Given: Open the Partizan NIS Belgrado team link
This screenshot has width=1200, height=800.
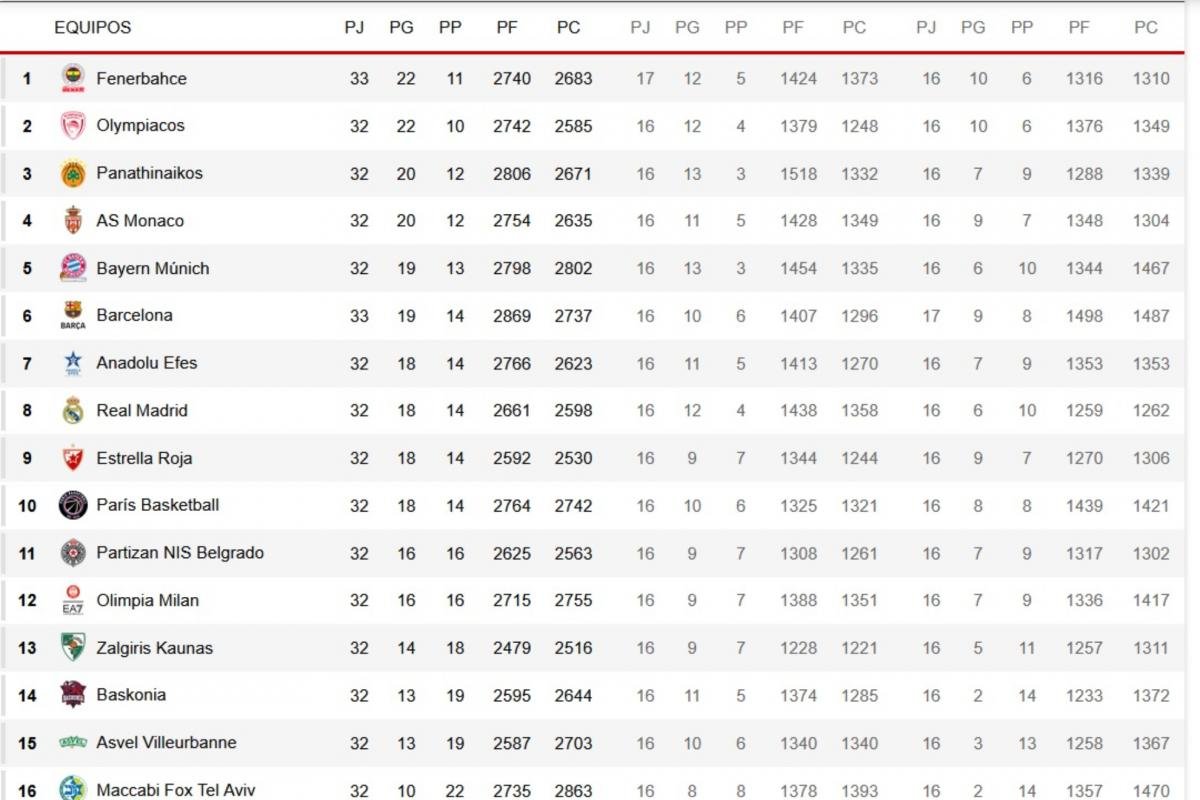Looking at the screenshot, I should click(180, 553).
